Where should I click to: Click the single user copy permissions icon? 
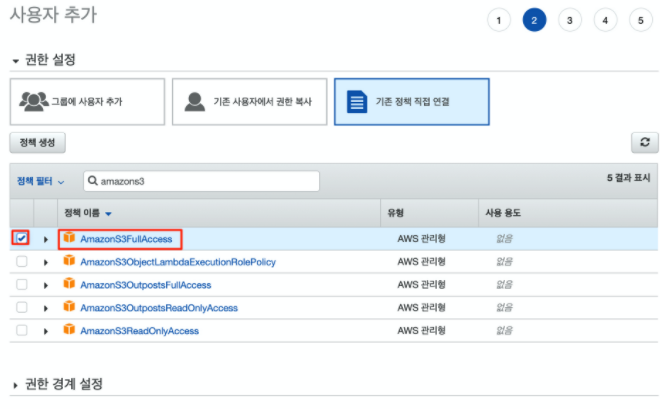click(194, 102)
